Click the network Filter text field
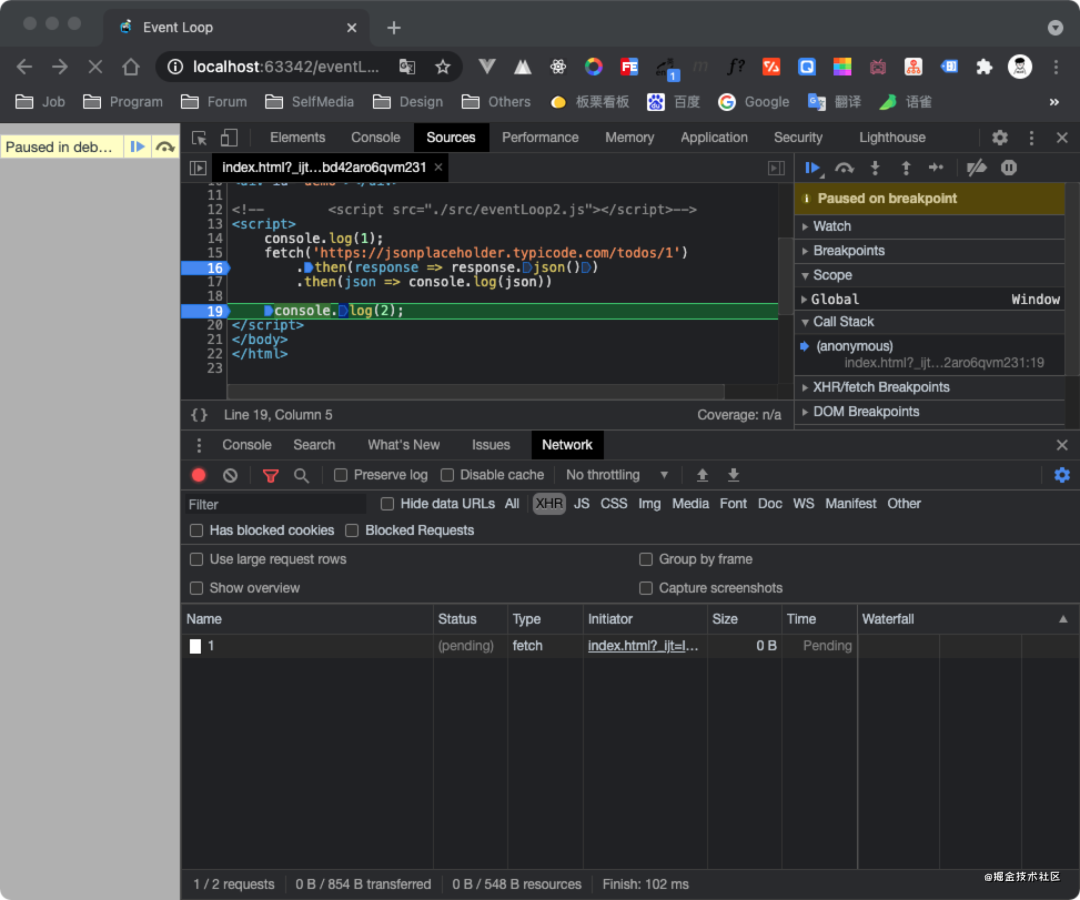The image size is (1080, 900). [x=276, y=504]
